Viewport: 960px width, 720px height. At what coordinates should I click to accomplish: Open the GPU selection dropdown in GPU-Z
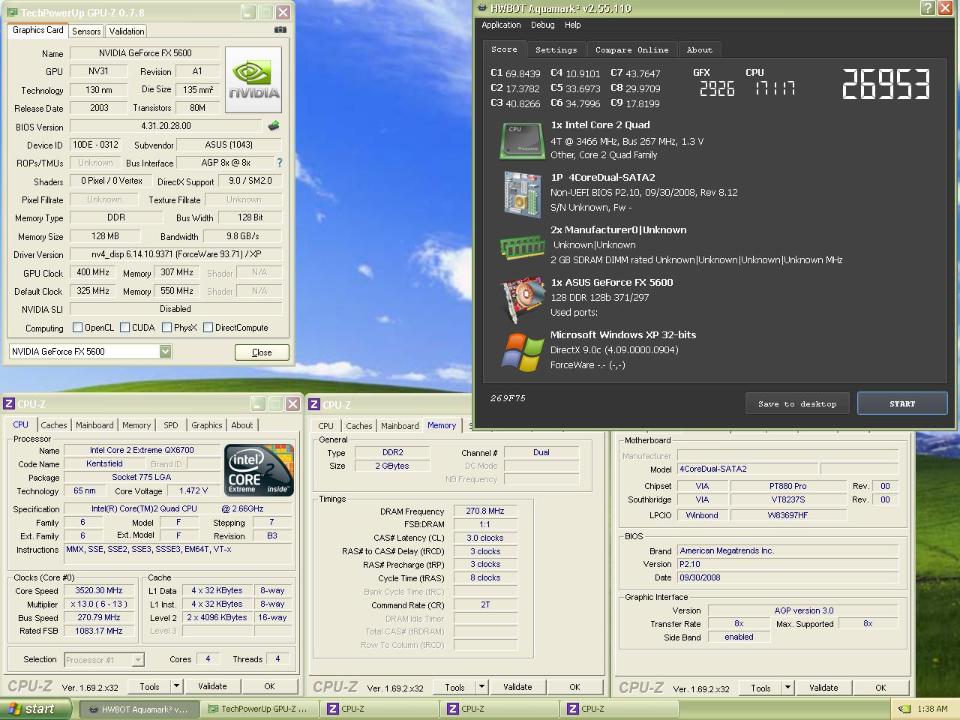[165, 351]
